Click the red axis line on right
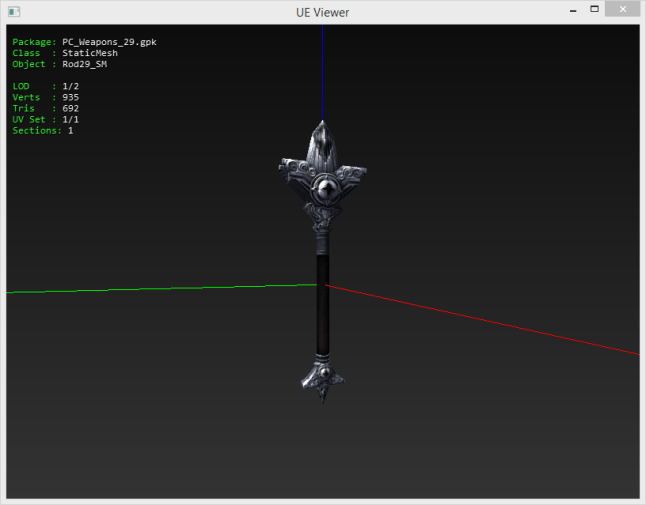The image size is (646, 505). coord(500,323)
